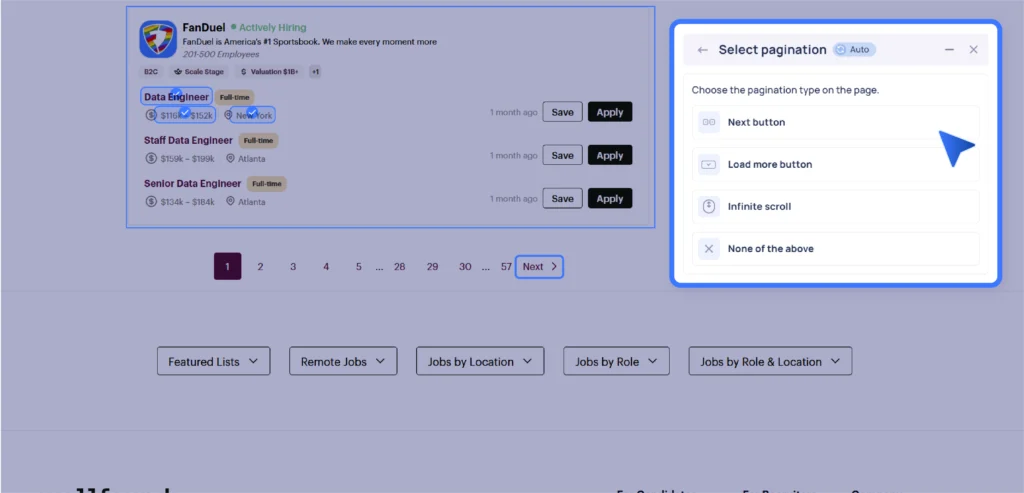
Task: Save the Senior Data Engineer job
Action: [x=562, y=199]
